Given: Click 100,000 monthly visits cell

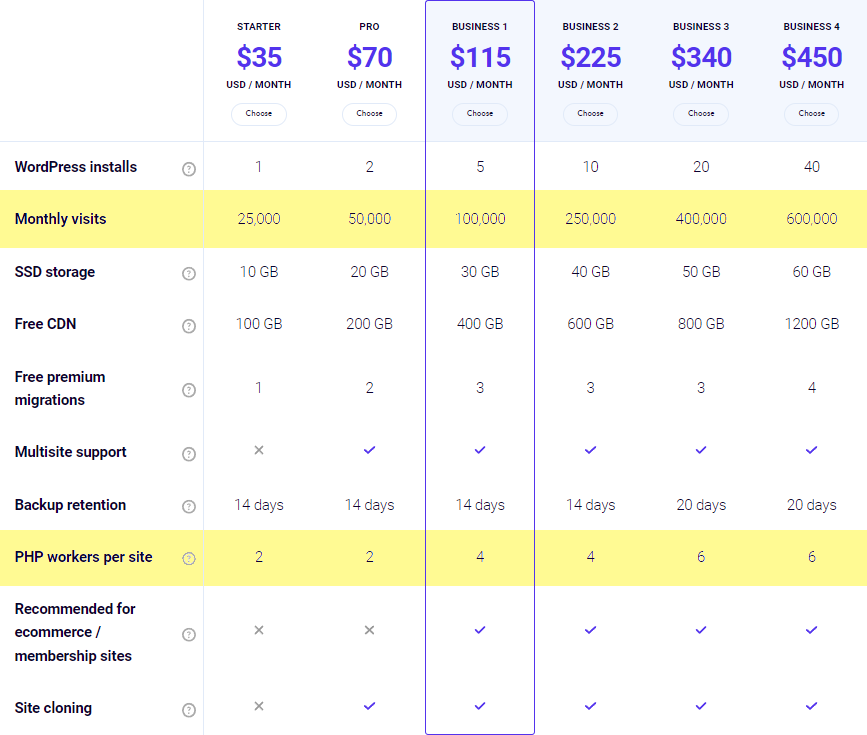Looking at the screenshot, I should tap(480, 219).
